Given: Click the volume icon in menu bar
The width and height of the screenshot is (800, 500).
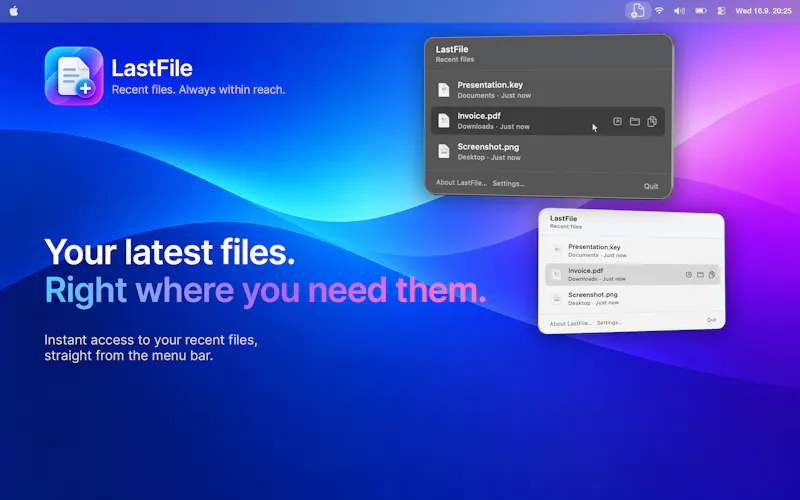Looking at the screenshot, I should tap(679, 11).
